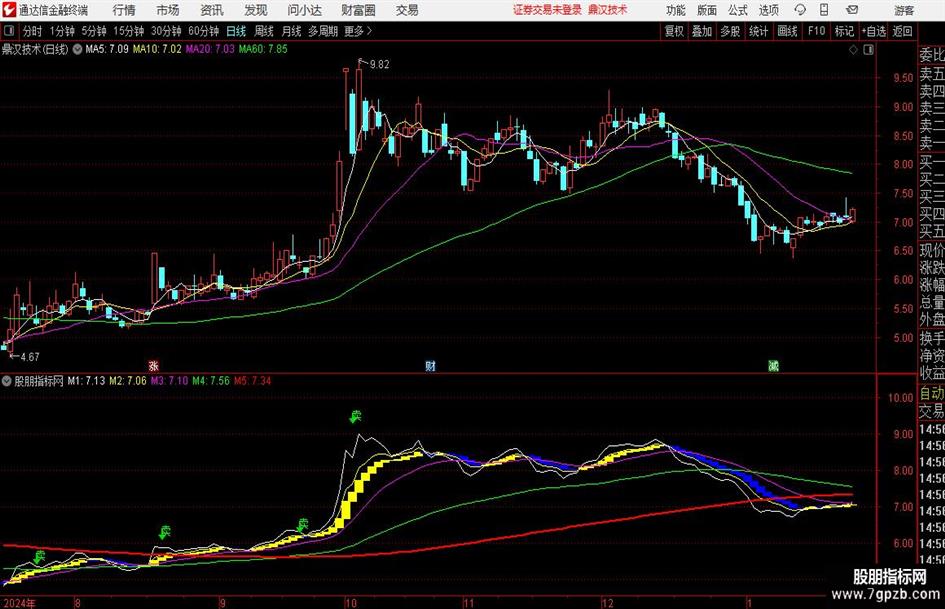Switch to 30分钟 period tab
This screenshot has height=609, width=945.
point(166,31)
